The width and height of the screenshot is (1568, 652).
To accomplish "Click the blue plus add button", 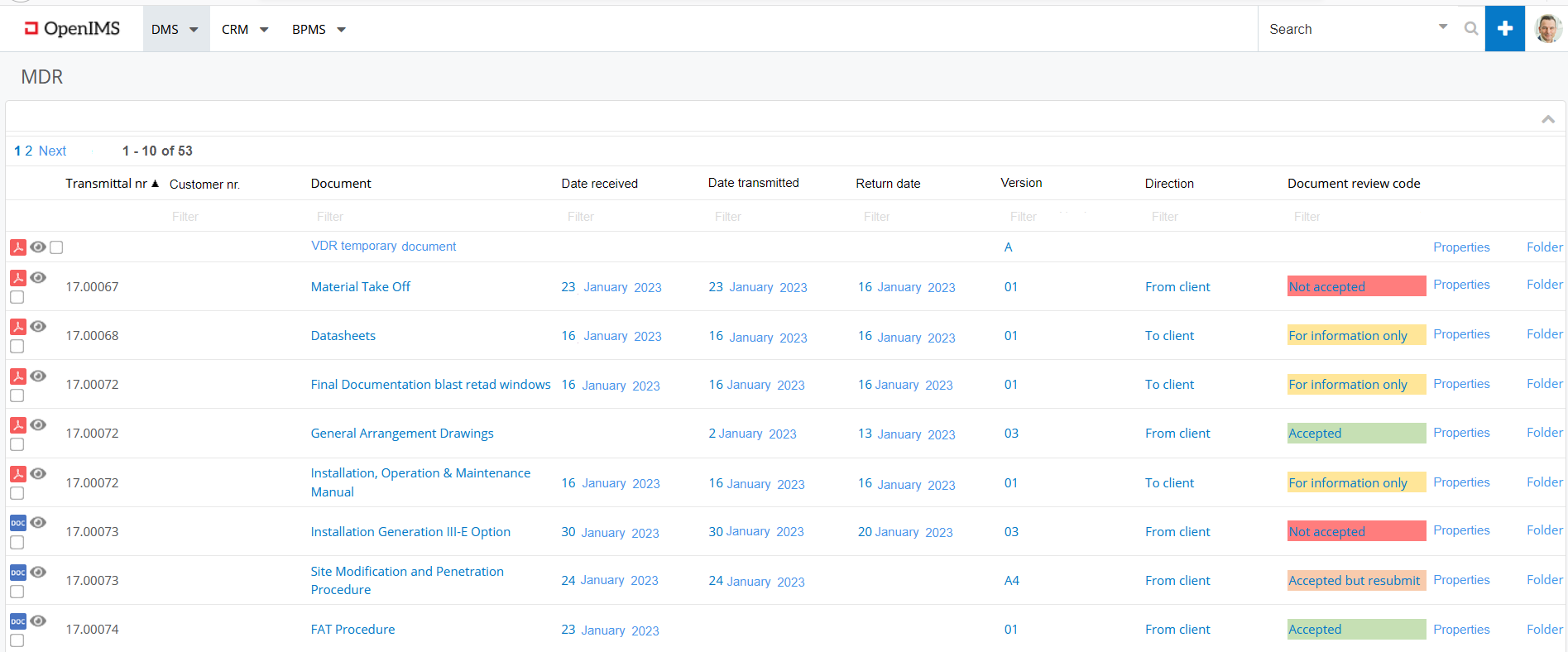I will click(1504, 29).
